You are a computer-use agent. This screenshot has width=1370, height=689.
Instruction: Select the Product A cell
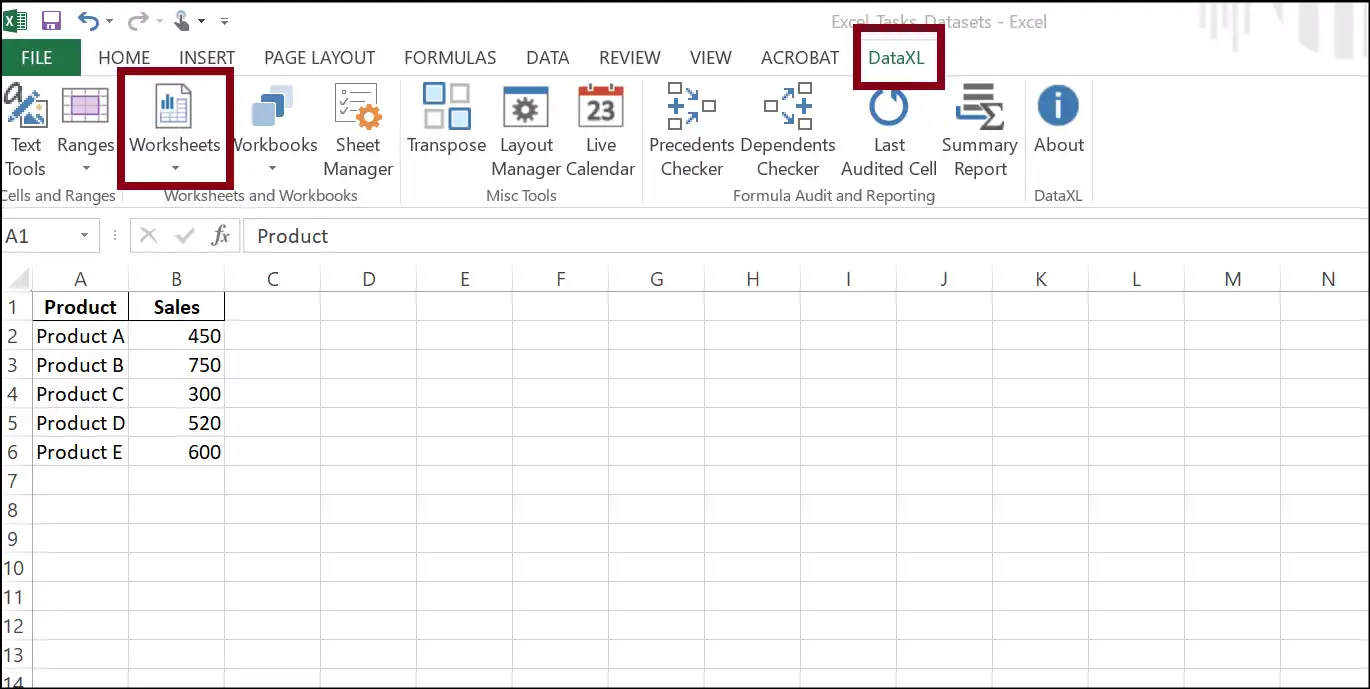coord(81,336)
